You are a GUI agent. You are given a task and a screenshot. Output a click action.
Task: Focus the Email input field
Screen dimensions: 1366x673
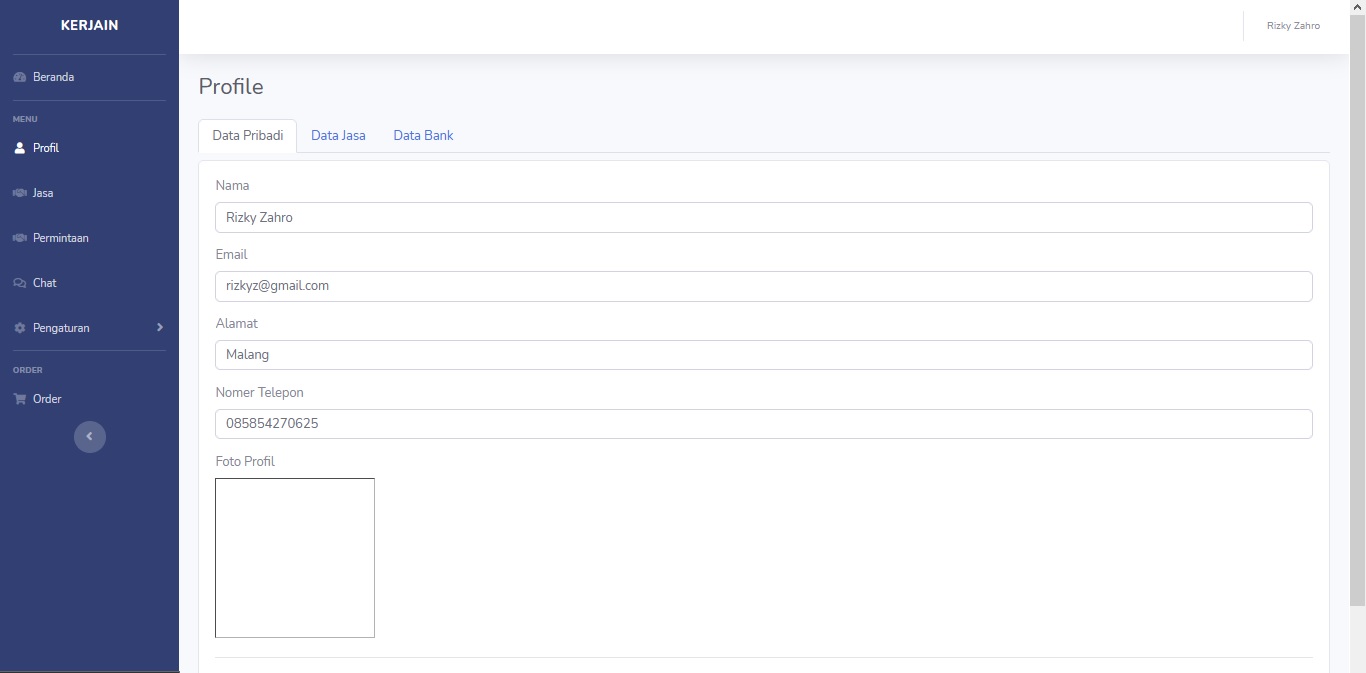coord(764,286)
